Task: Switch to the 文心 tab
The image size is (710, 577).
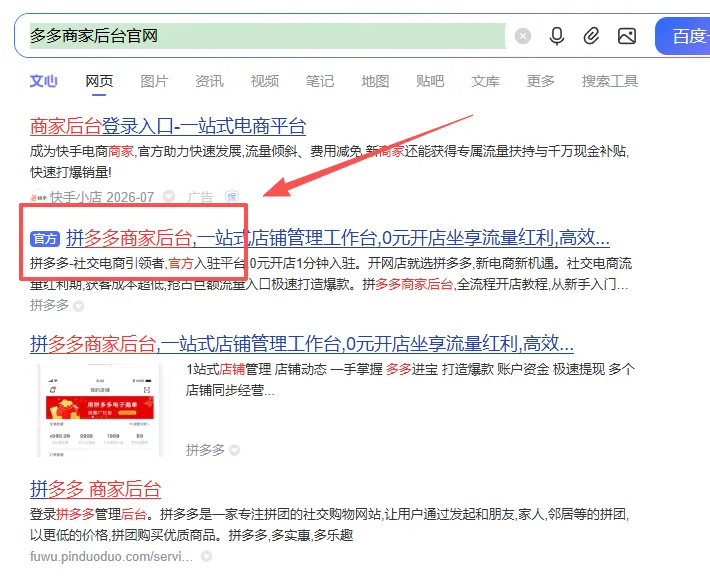Action: [x=43, y=81]
